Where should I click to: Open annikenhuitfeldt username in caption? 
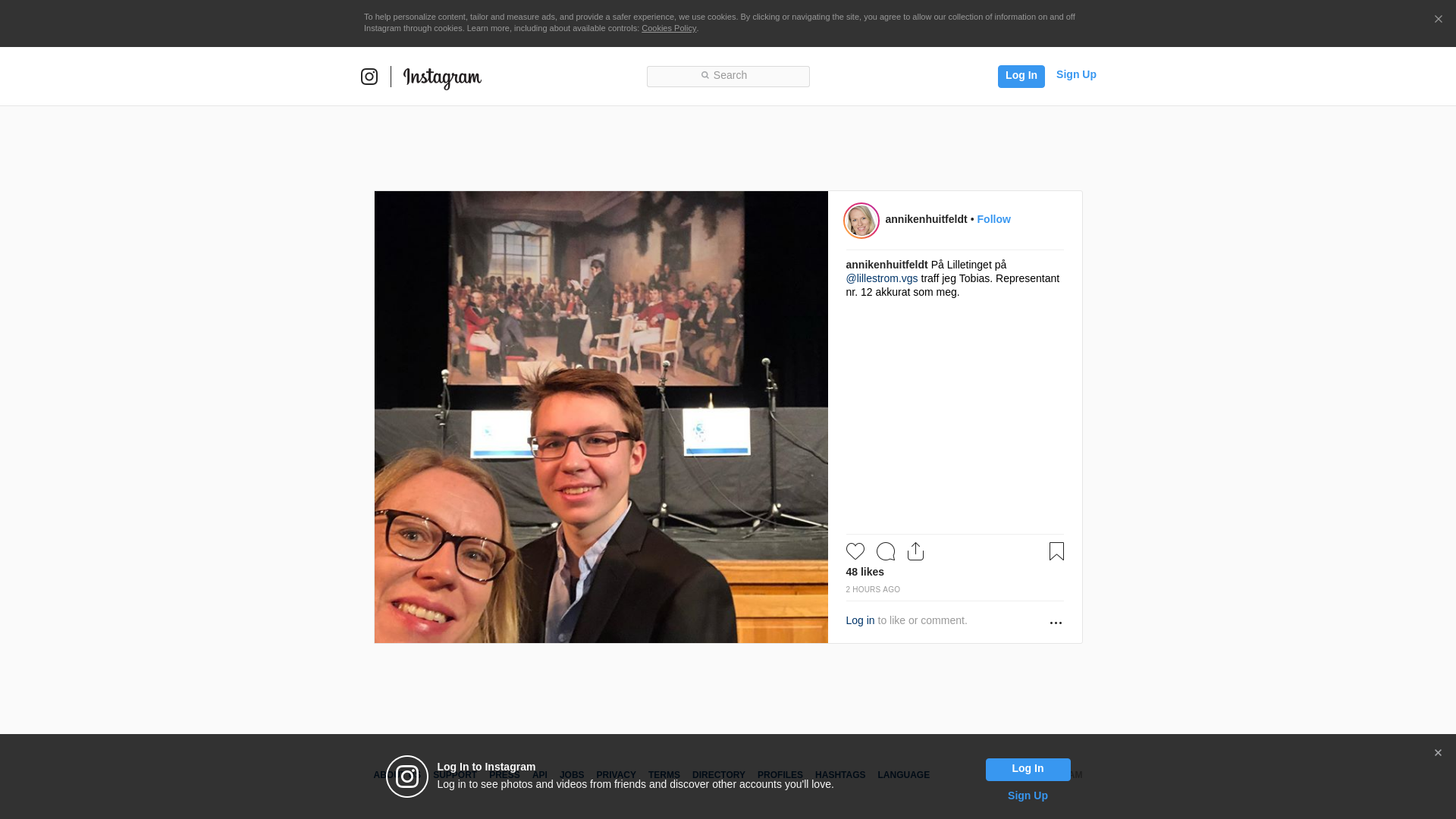click(886, 265)
